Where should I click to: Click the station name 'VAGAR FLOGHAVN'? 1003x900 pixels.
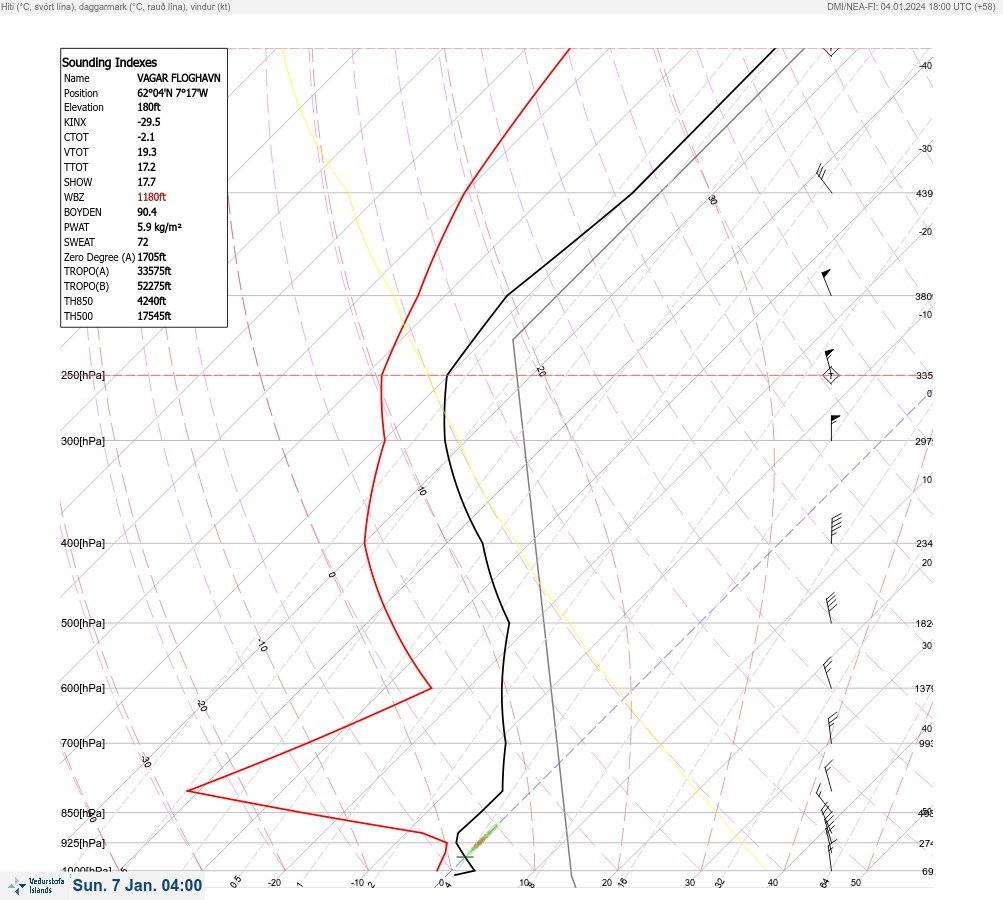(x=178, y=78)
